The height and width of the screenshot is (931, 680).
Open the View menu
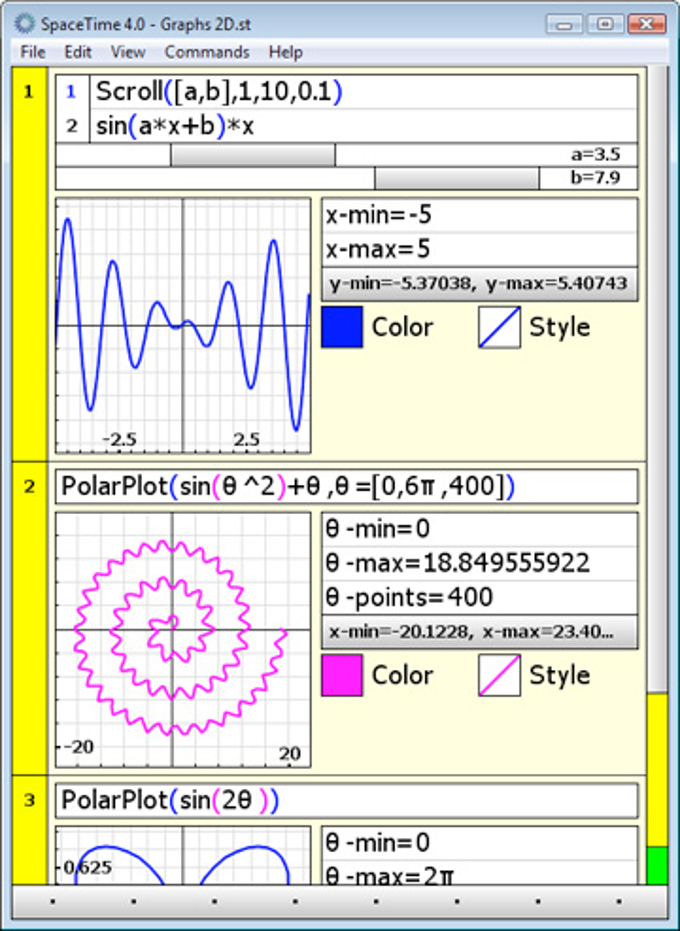128,52
